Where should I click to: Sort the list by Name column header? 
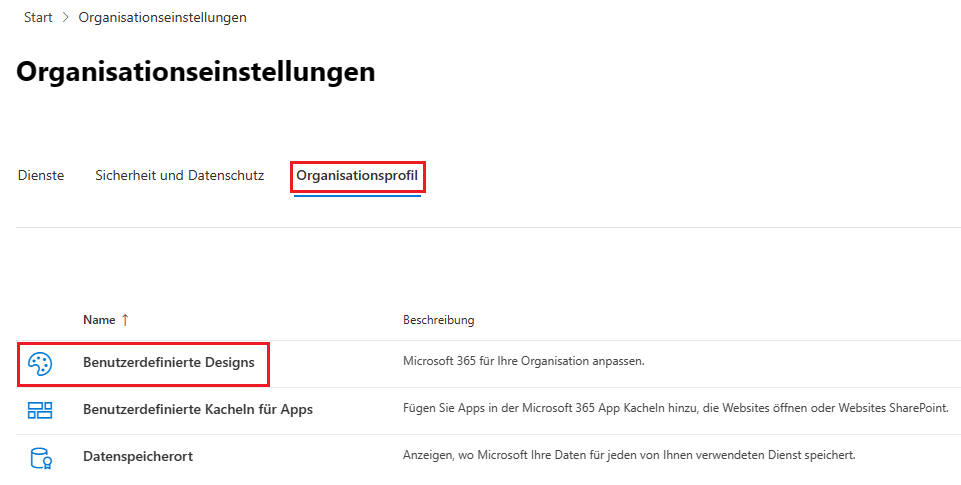(99, 320)
